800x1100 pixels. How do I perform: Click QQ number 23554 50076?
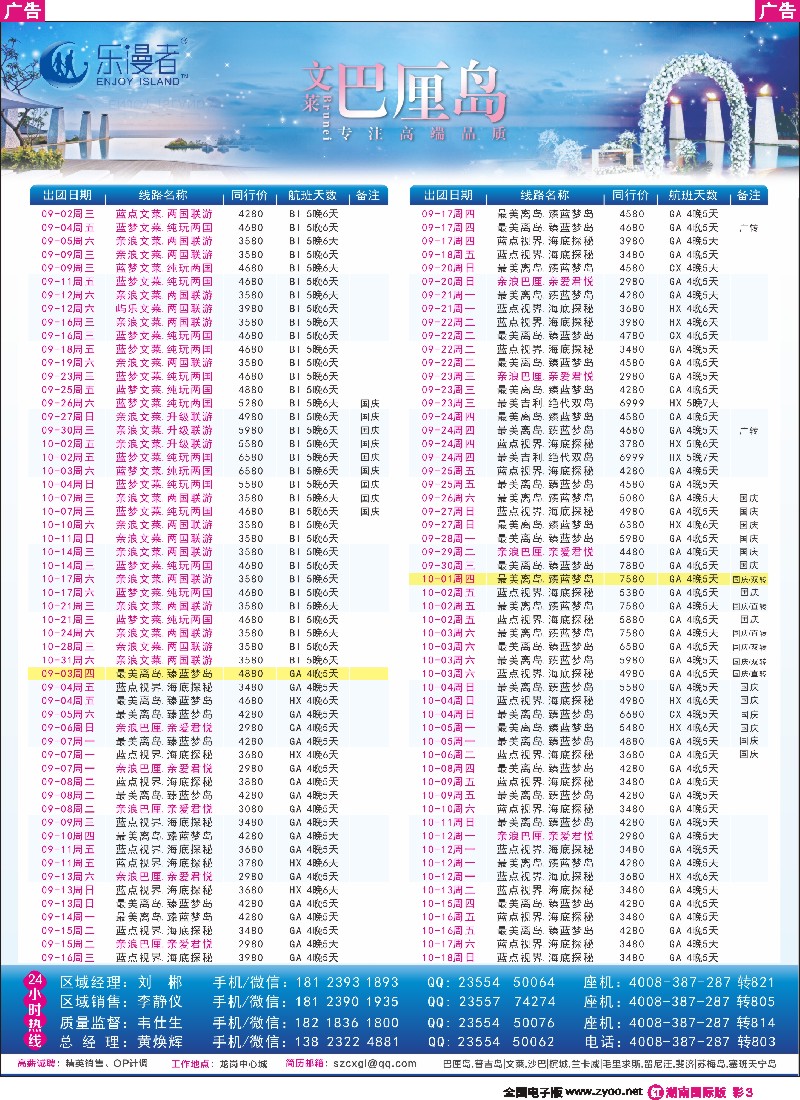tap(507, 1022)
